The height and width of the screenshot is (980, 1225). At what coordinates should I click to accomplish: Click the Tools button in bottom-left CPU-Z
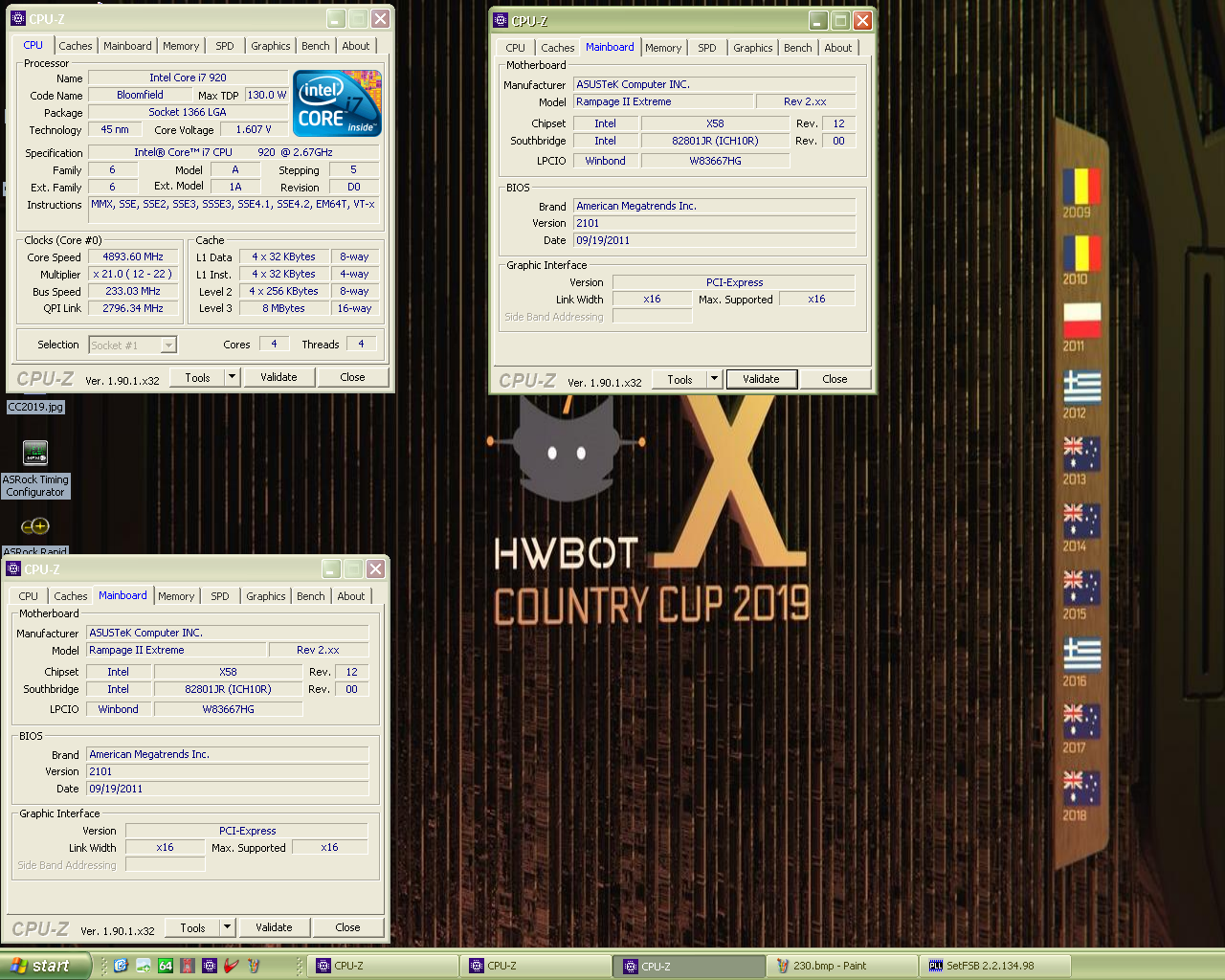(192, 927)
